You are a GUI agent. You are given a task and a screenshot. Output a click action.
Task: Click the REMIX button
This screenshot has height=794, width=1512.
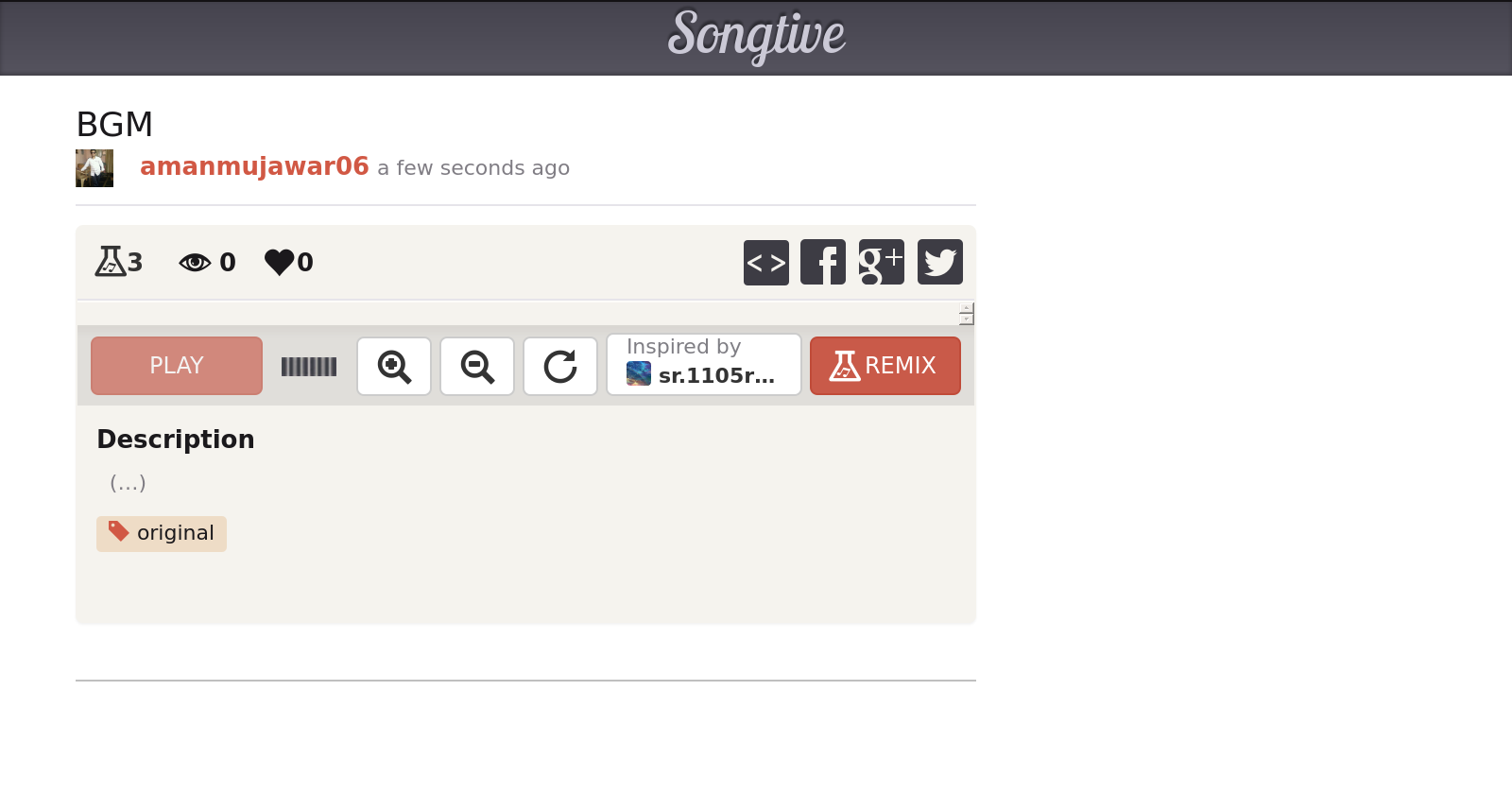point(885,366)
